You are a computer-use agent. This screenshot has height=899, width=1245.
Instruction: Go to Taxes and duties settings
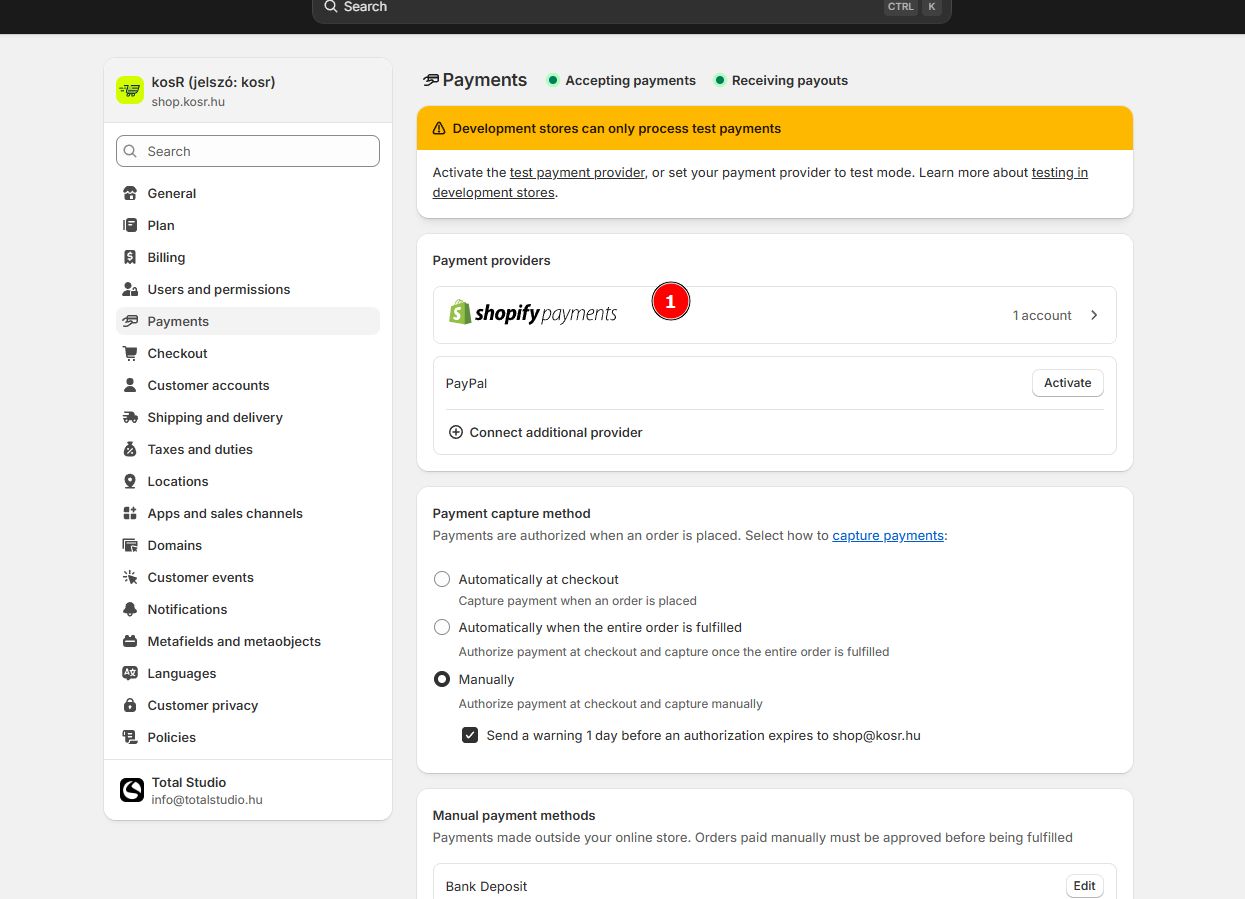pos(200,449)
